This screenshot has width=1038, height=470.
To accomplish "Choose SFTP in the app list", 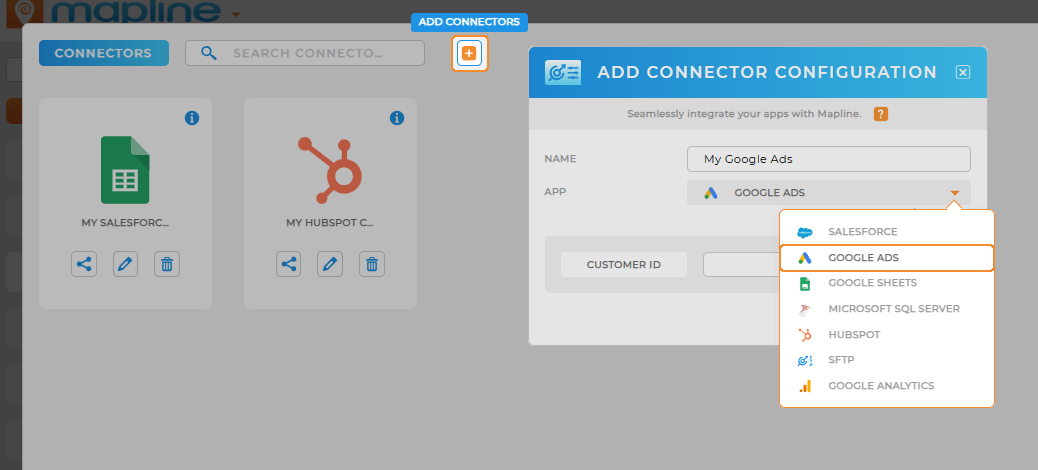I will tap(841, 360).
